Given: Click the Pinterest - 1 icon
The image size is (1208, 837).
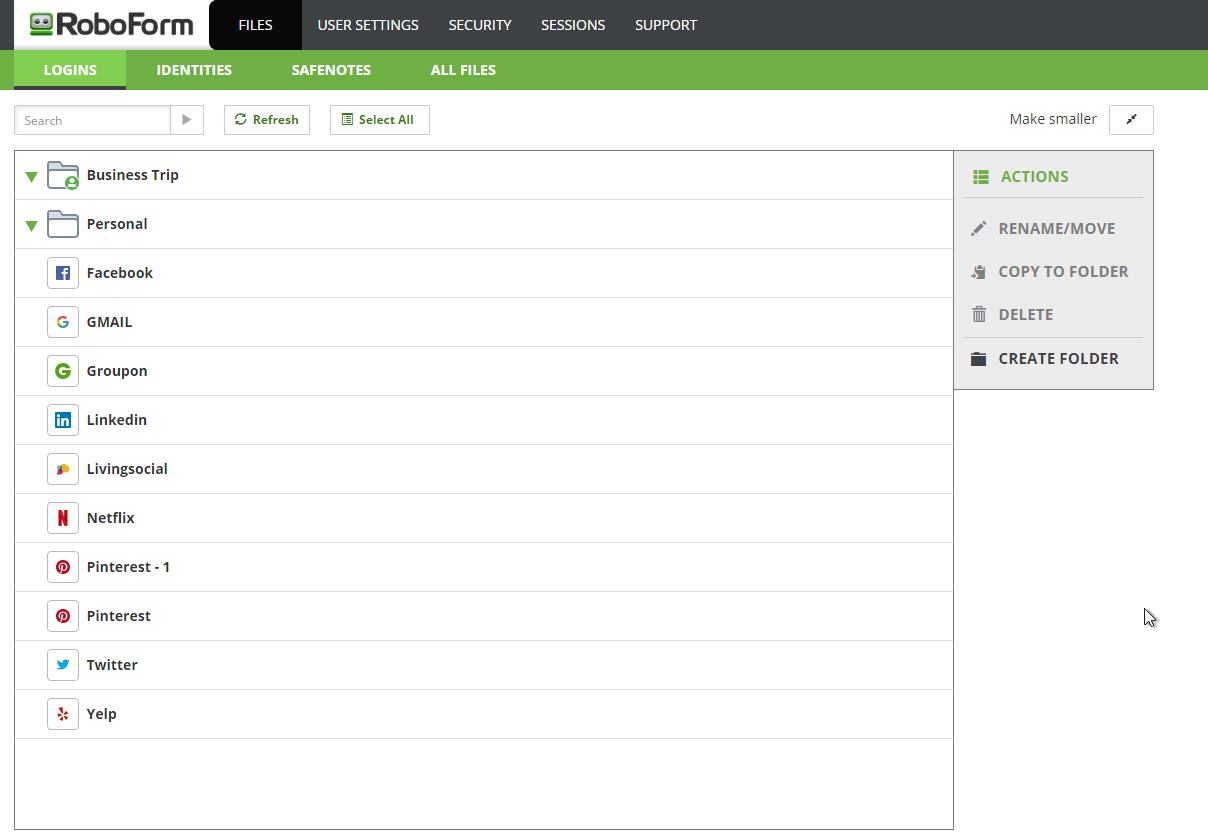Looking at the screenshot, I should tap(63, 567).
